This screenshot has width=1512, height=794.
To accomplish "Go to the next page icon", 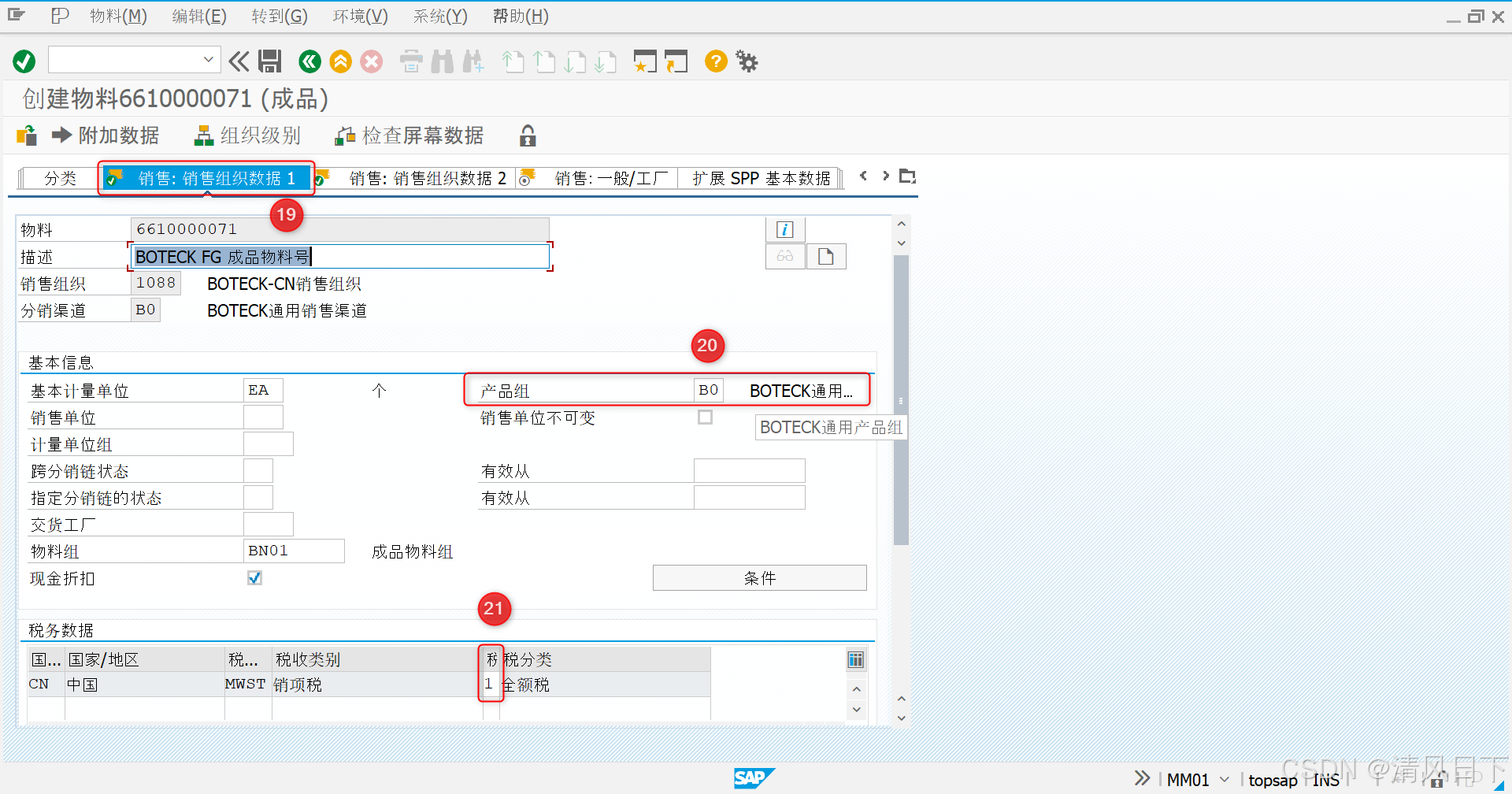I will click(x=576, y=61).
